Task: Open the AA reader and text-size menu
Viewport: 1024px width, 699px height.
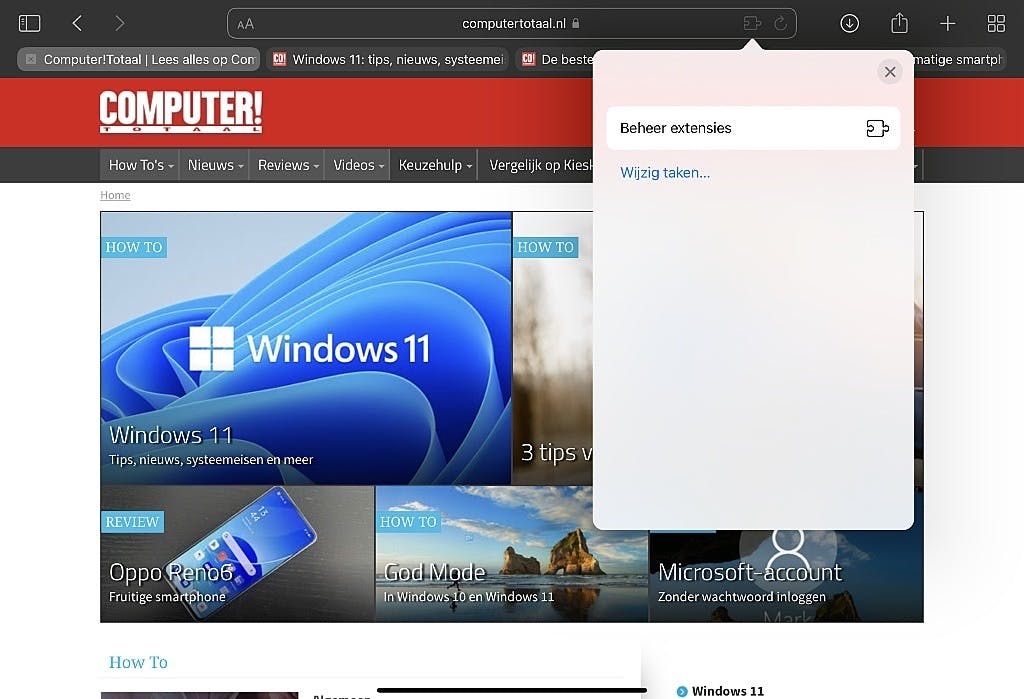Action: tap(246, 25)
